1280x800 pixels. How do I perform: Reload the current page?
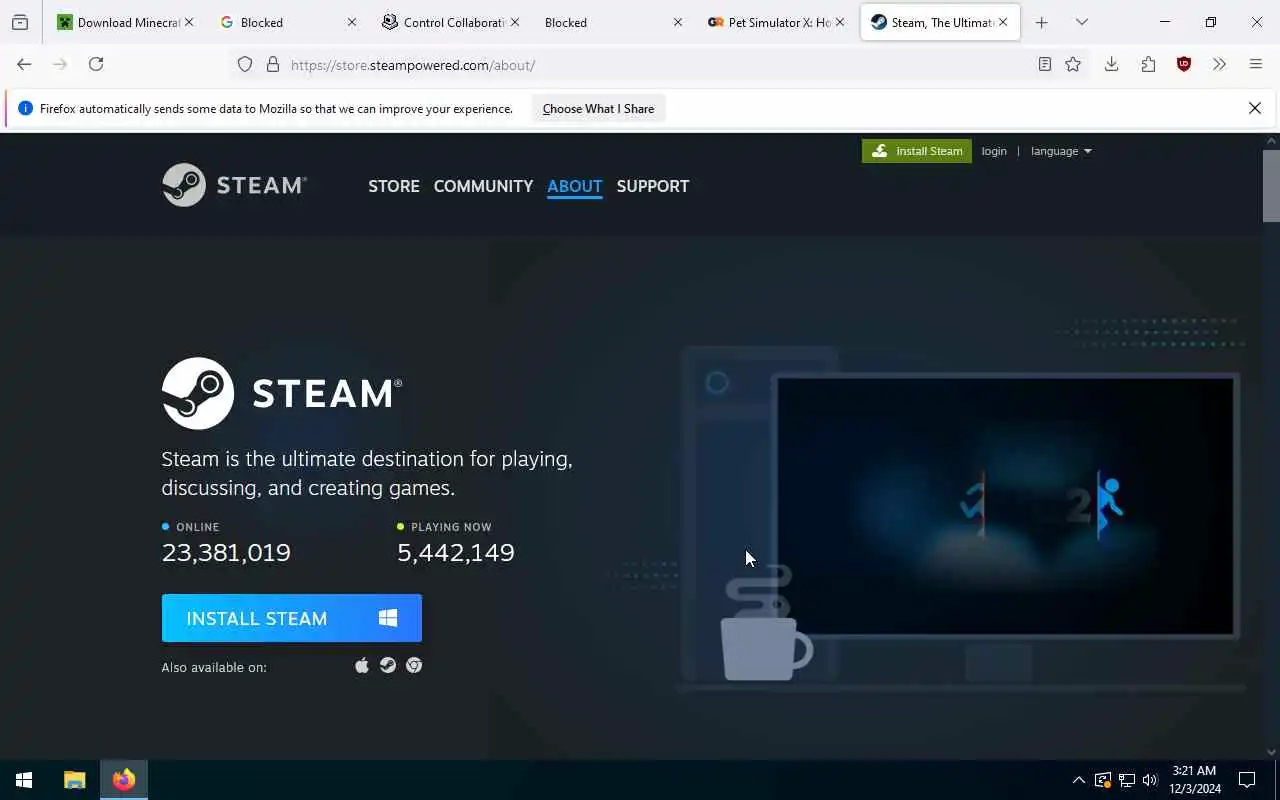[96, 64]
